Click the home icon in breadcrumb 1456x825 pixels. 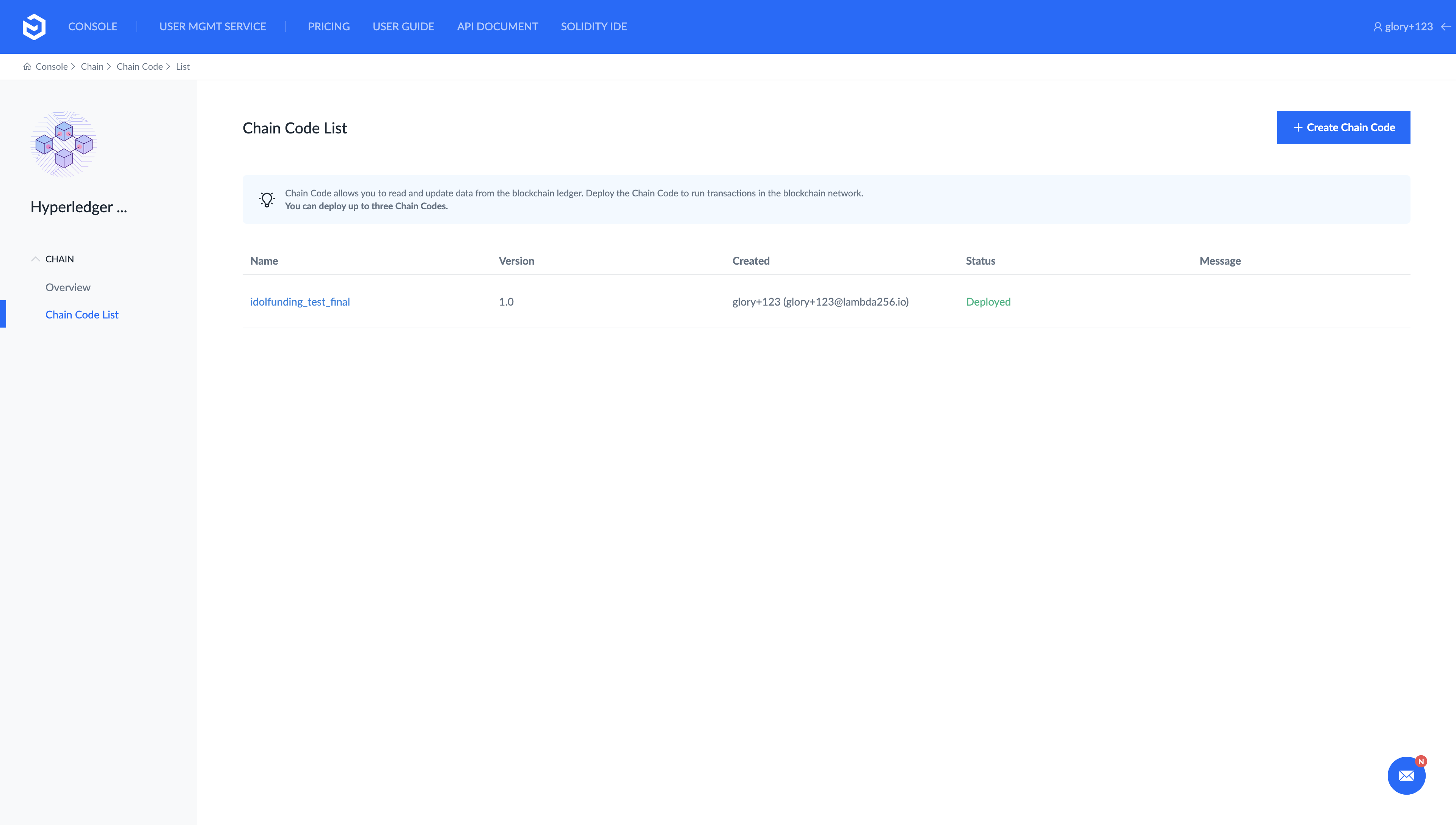[27, 66]
